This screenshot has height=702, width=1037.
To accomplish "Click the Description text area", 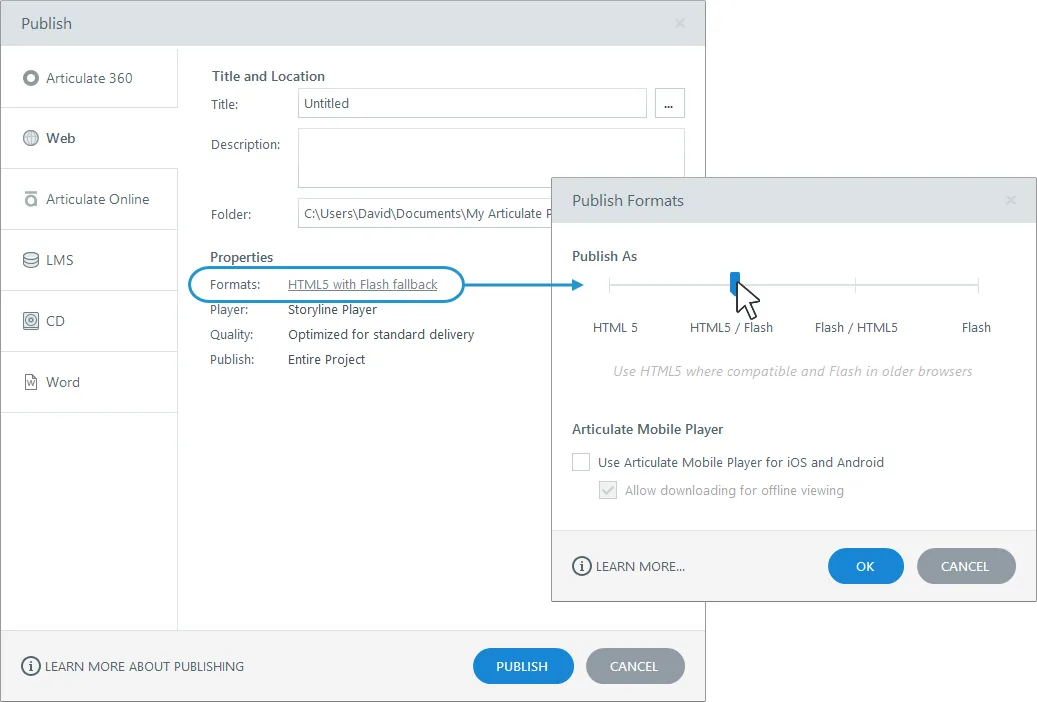I will (x=491, y=158).
